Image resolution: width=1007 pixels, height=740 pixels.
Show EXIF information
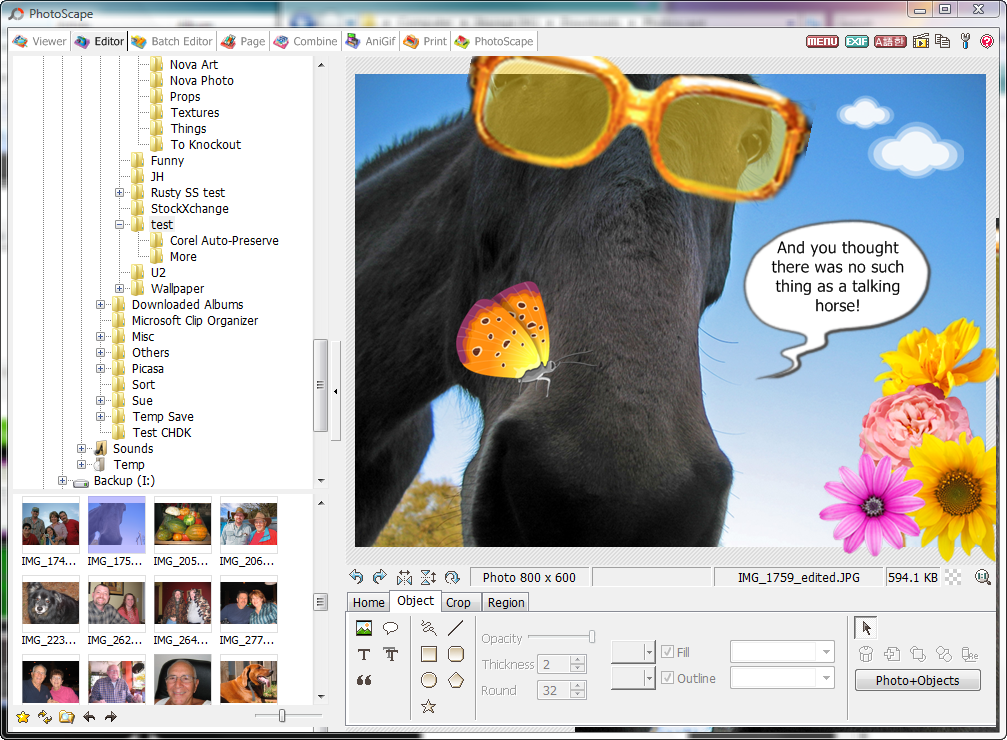tap(856, 41)
